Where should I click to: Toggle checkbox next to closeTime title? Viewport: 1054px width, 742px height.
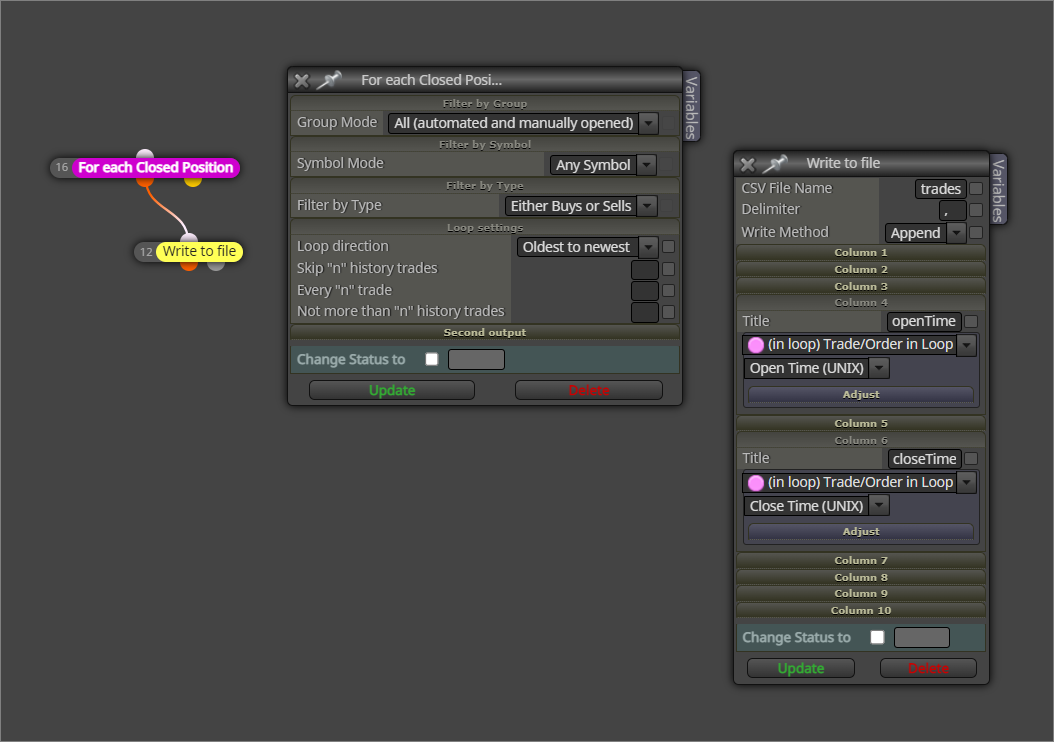pos(971,459)
